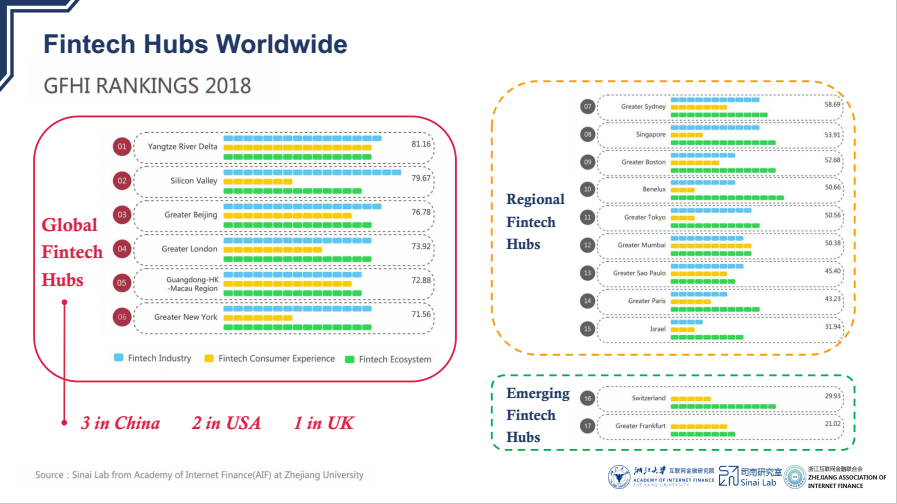Click the '2 in USA' caption
The image size is (897, 504).
click(x=226, y=423)
